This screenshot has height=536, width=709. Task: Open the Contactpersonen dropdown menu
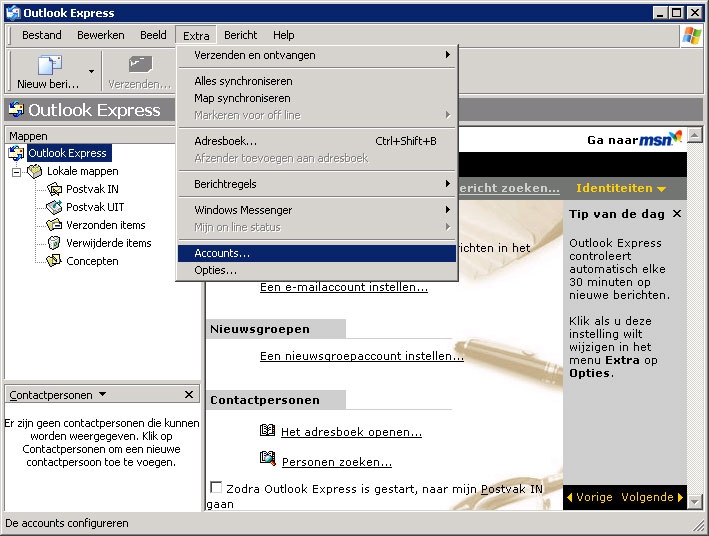pos(103,394)
